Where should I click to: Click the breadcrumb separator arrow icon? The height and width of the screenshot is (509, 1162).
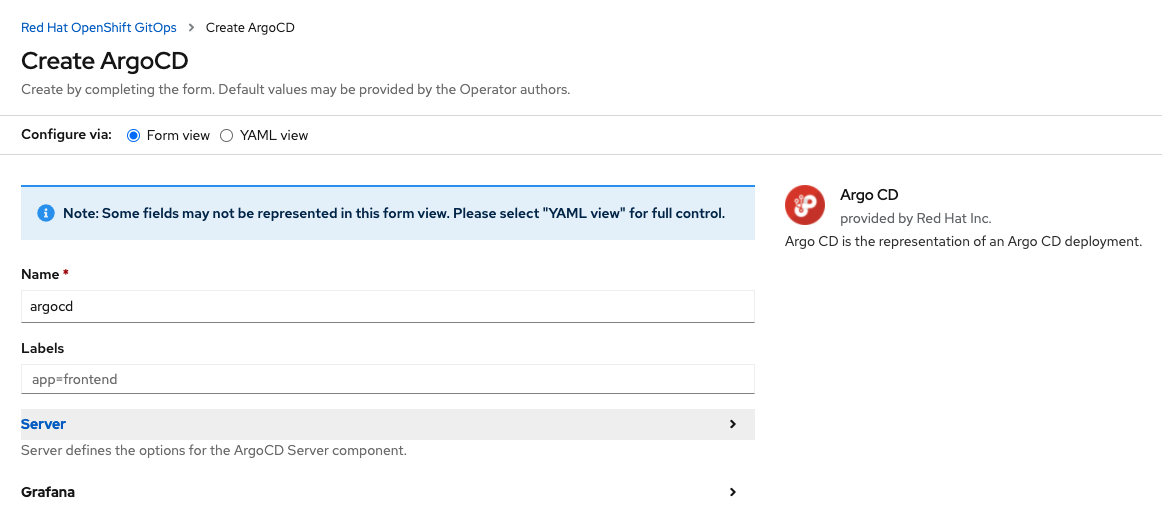(x=191, y=28)
